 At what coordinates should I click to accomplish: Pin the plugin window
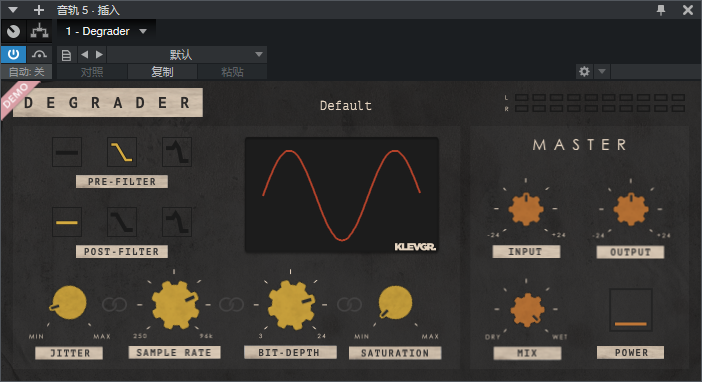(x=661, y=9)
